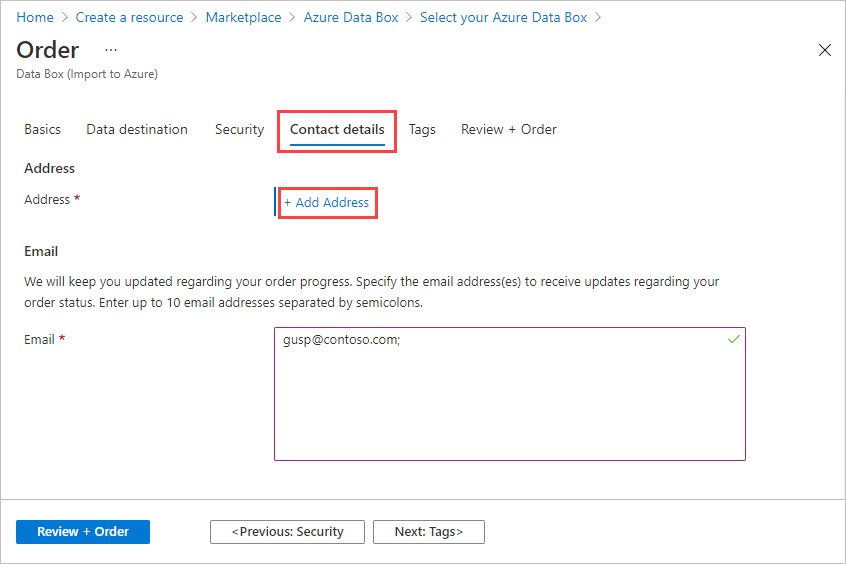
Task: Switch to Data destination tab
Action: (137, 129)
